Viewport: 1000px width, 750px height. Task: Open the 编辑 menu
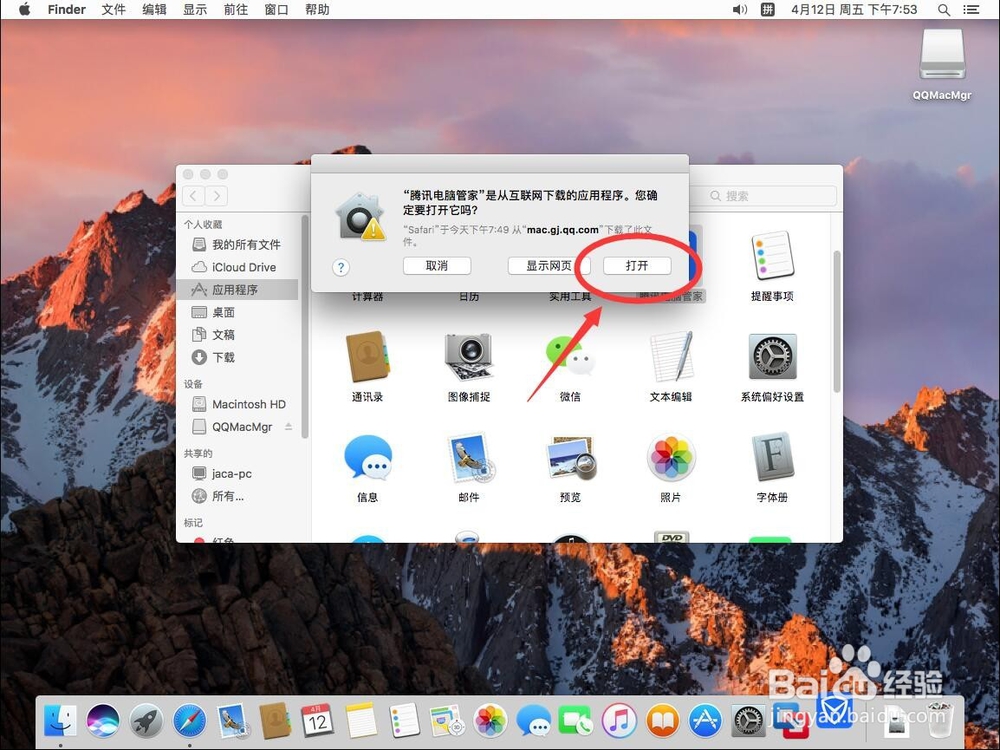tap(154, 10)
